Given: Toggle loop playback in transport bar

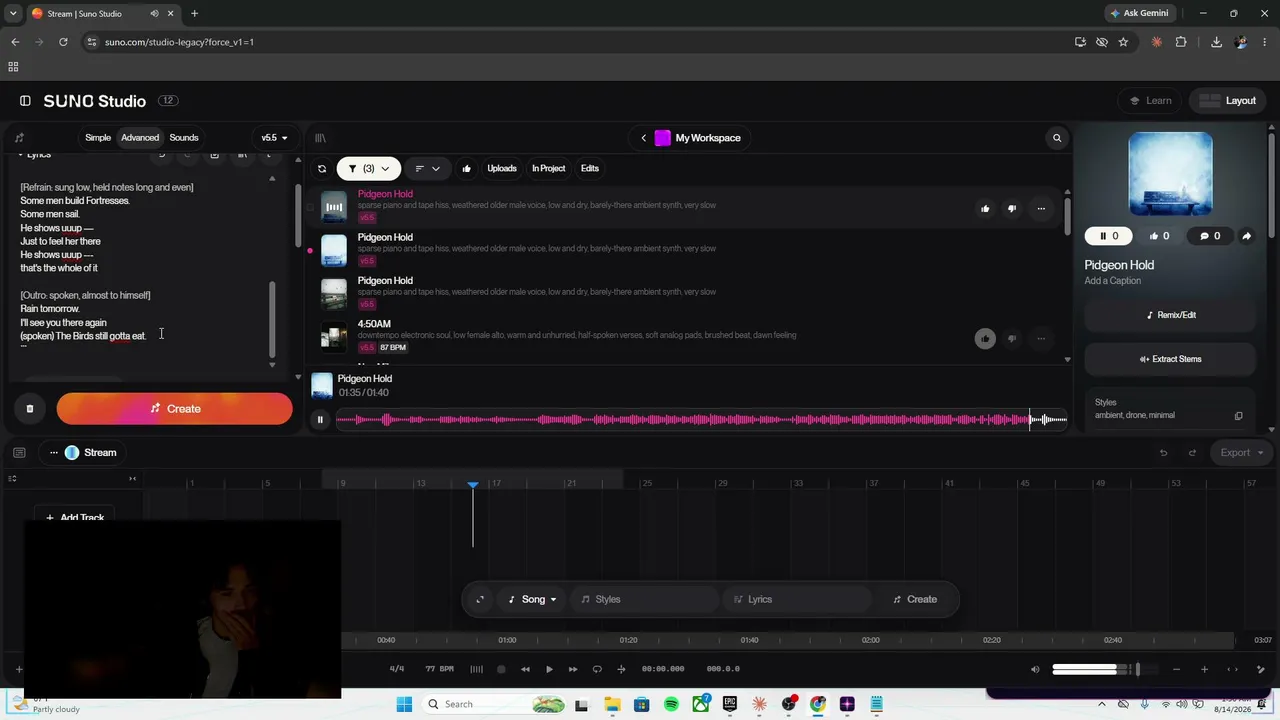Looking at the screenshot, I should click(597, 669).
